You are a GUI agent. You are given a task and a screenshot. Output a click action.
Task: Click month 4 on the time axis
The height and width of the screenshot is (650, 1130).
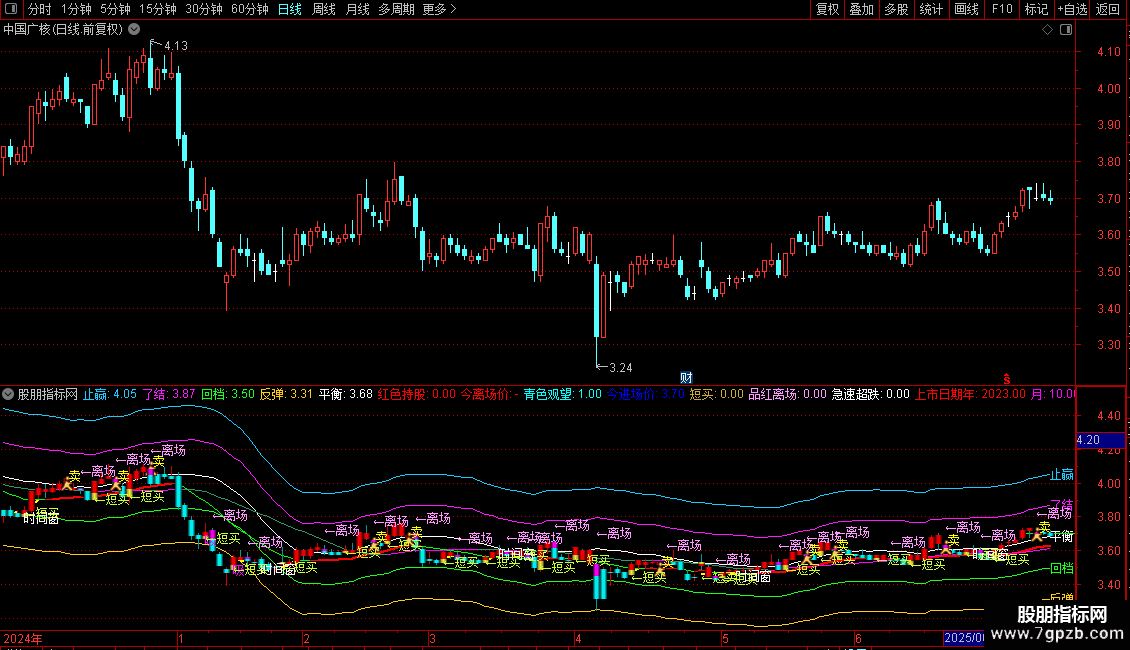click(x=579, y=638)
